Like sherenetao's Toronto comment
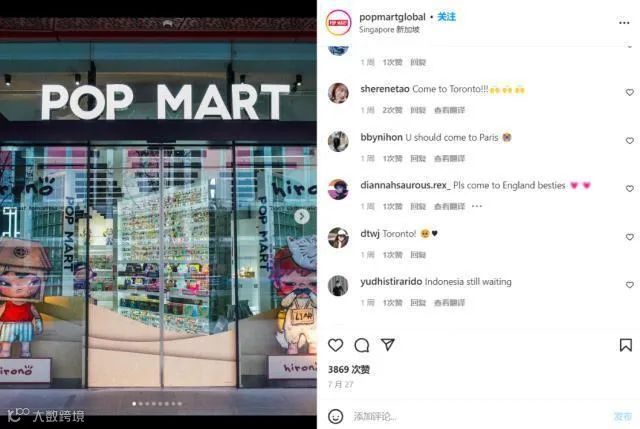This screenshot has height=429, width=640. click(629, 93)
